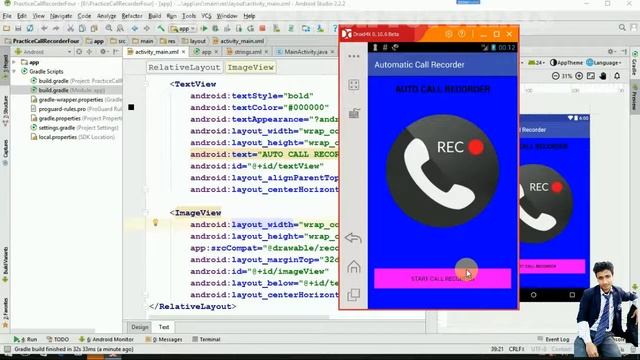
Task: Click the Open folder toolbar icon
Action: click(x=7, y=28)
